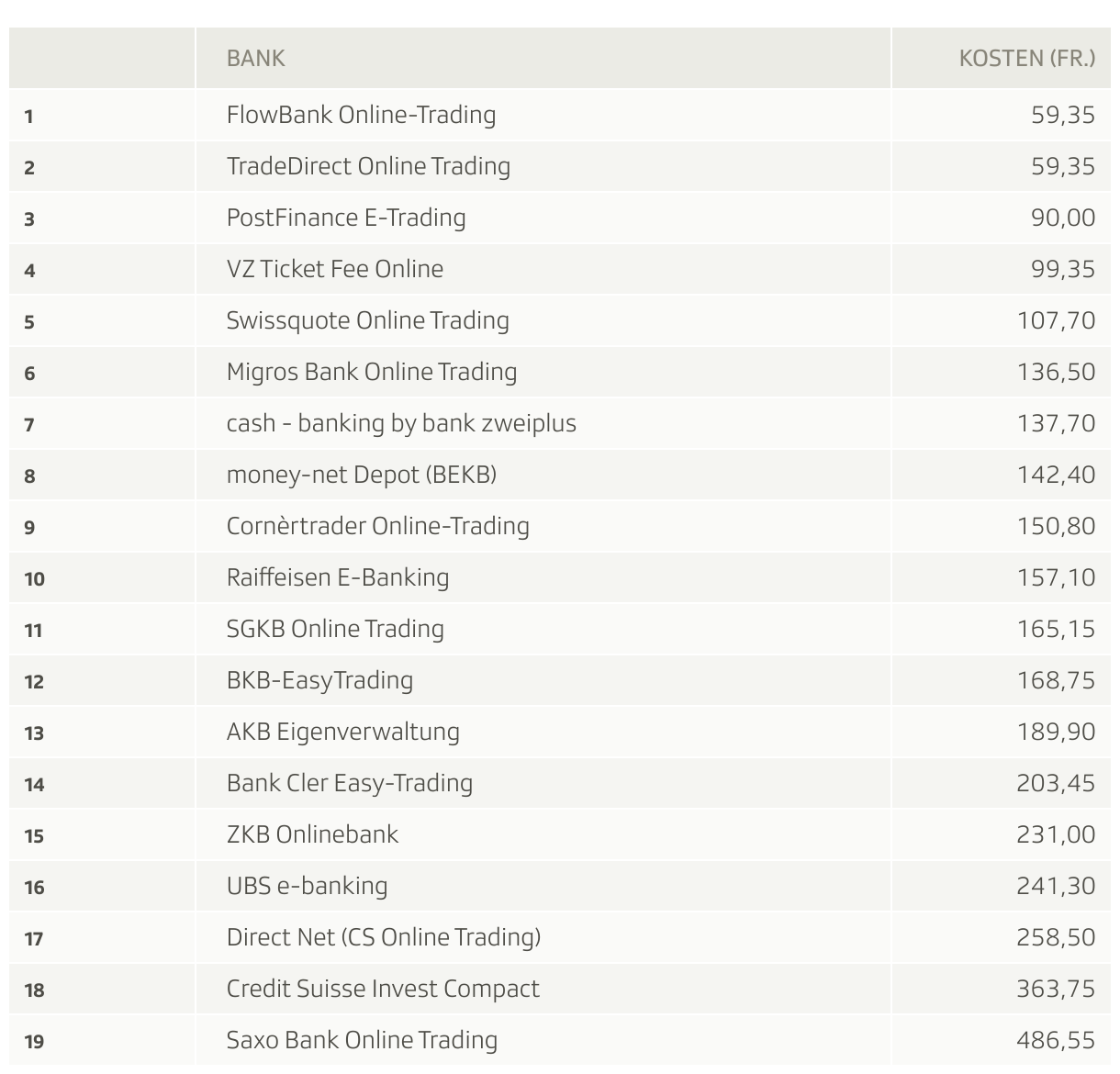
Task: Click Credit Suisse Invest Compact
Action: point(383,989)
